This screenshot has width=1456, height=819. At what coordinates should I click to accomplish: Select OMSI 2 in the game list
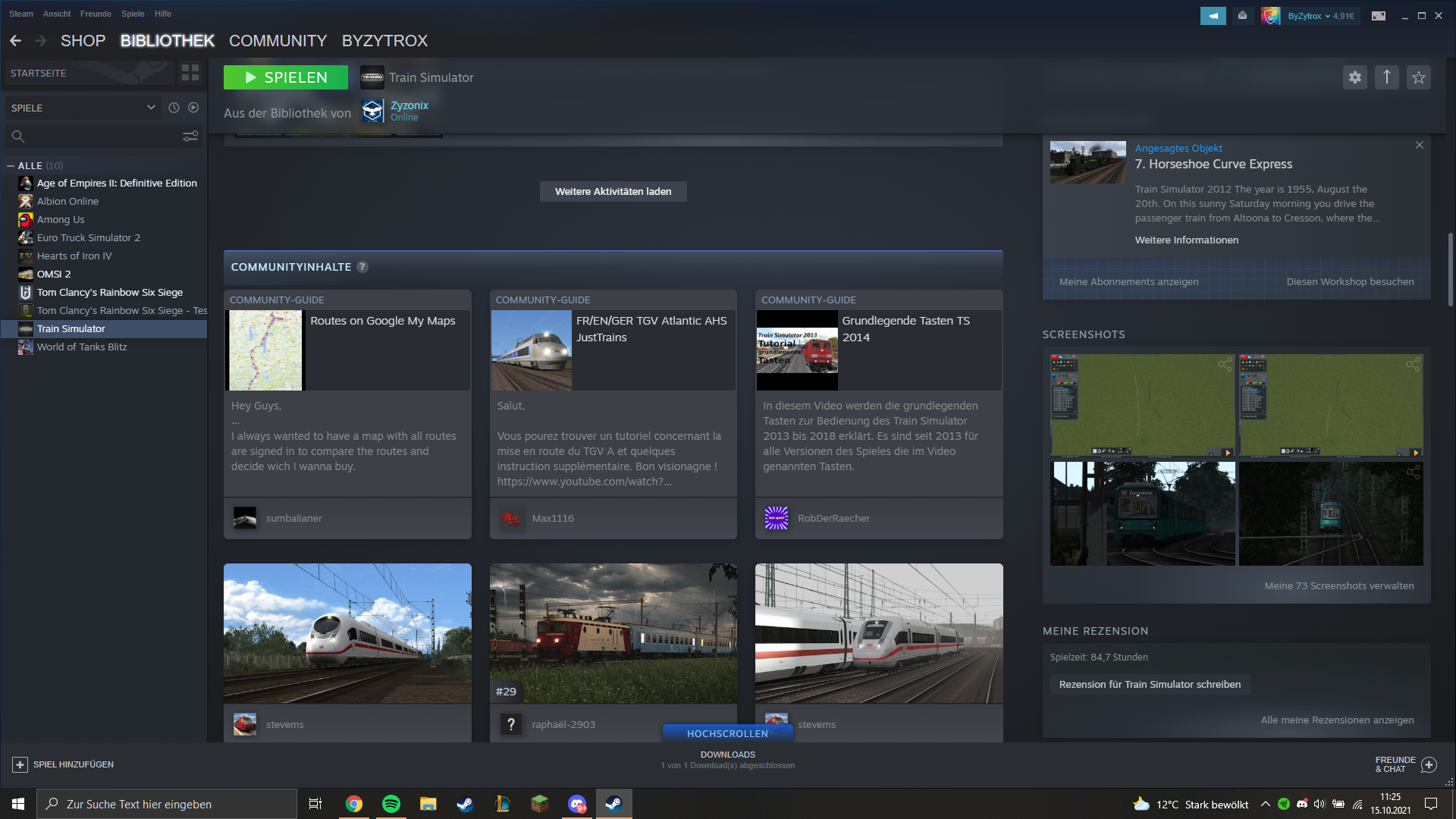point(54,274)
